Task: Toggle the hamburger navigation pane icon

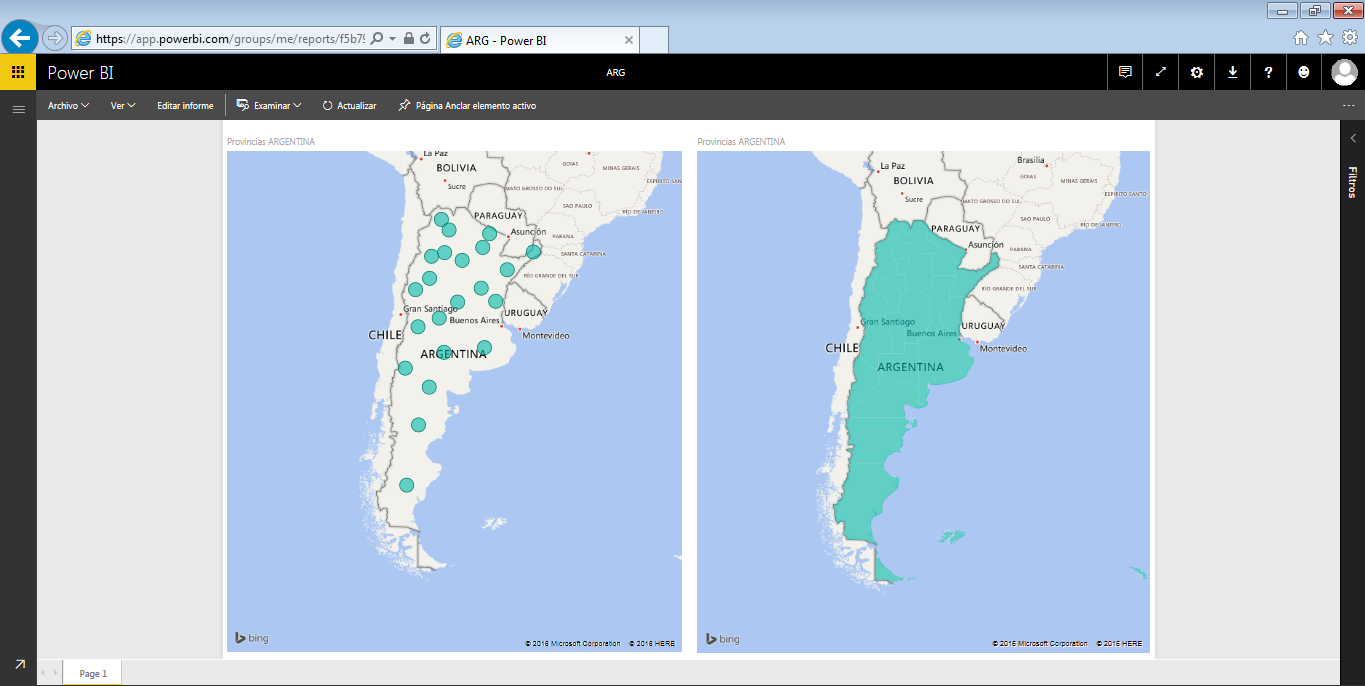Action: coord(18,109)
